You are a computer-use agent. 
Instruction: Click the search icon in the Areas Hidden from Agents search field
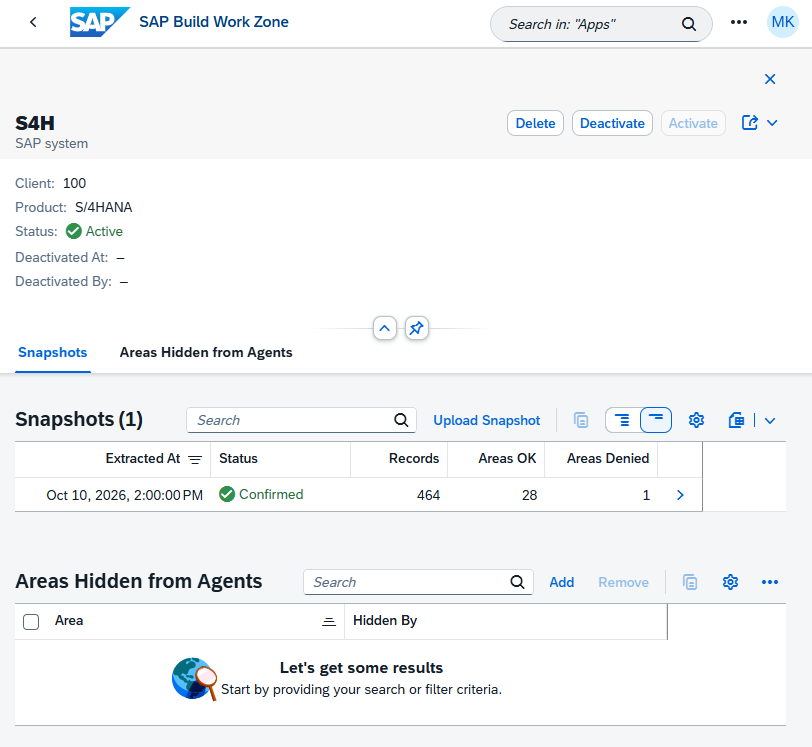click(517, 582)
